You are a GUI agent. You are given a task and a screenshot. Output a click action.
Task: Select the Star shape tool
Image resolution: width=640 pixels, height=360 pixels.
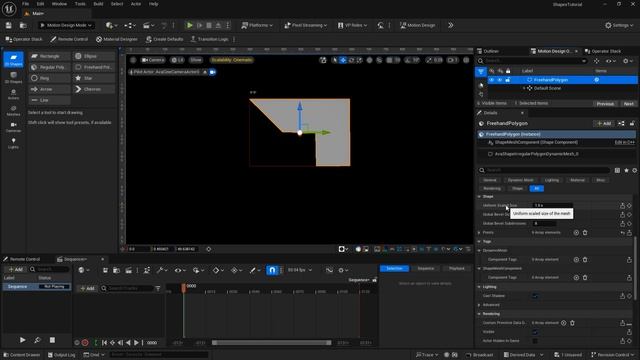pos(94,78)
